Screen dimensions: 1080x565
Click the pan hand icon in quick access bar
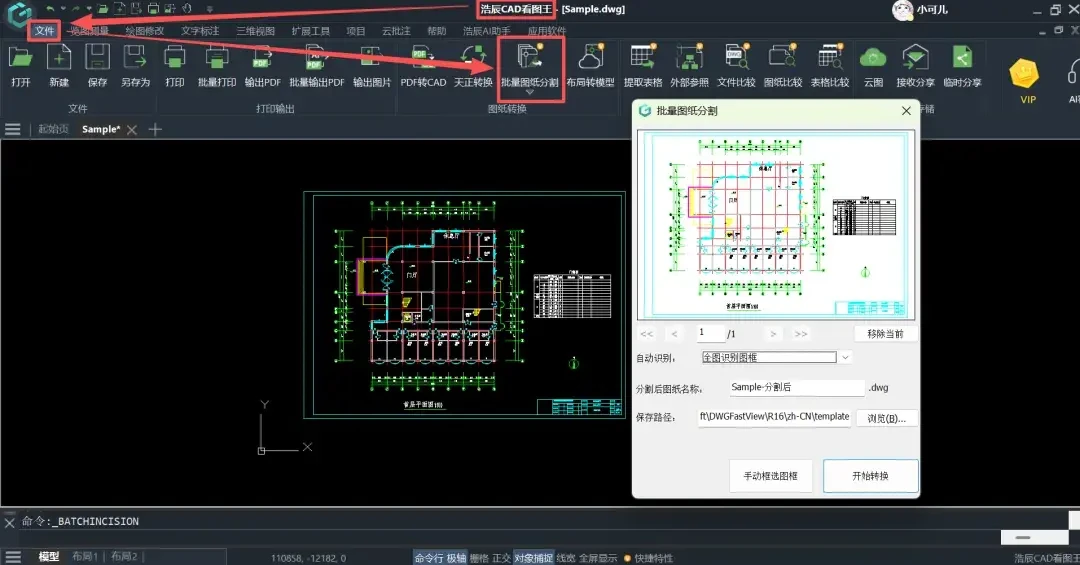pyautogui.click(x=187, y=9)
